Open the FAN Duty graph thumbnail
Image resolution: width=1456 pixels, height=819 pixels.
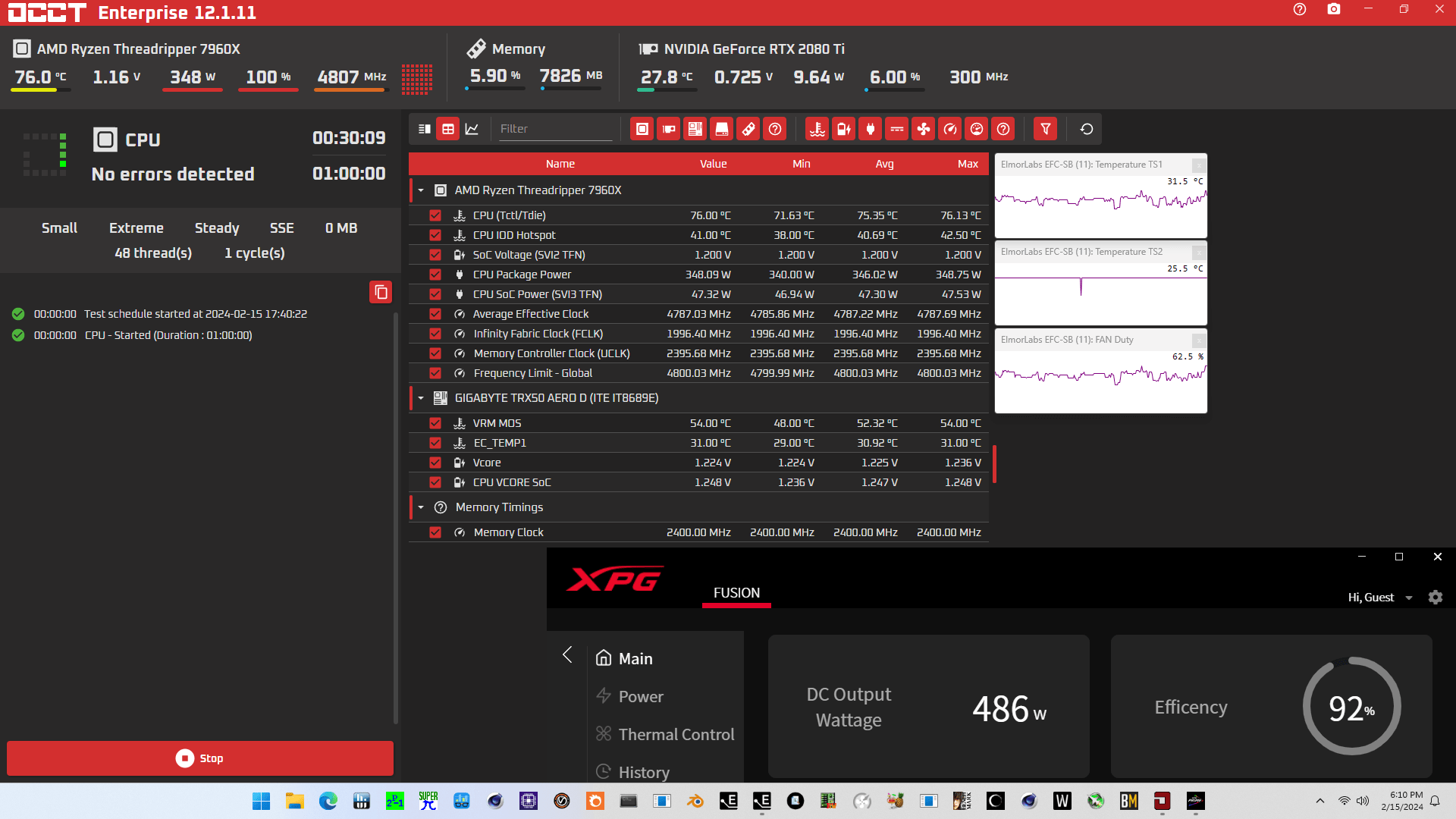1100,372
